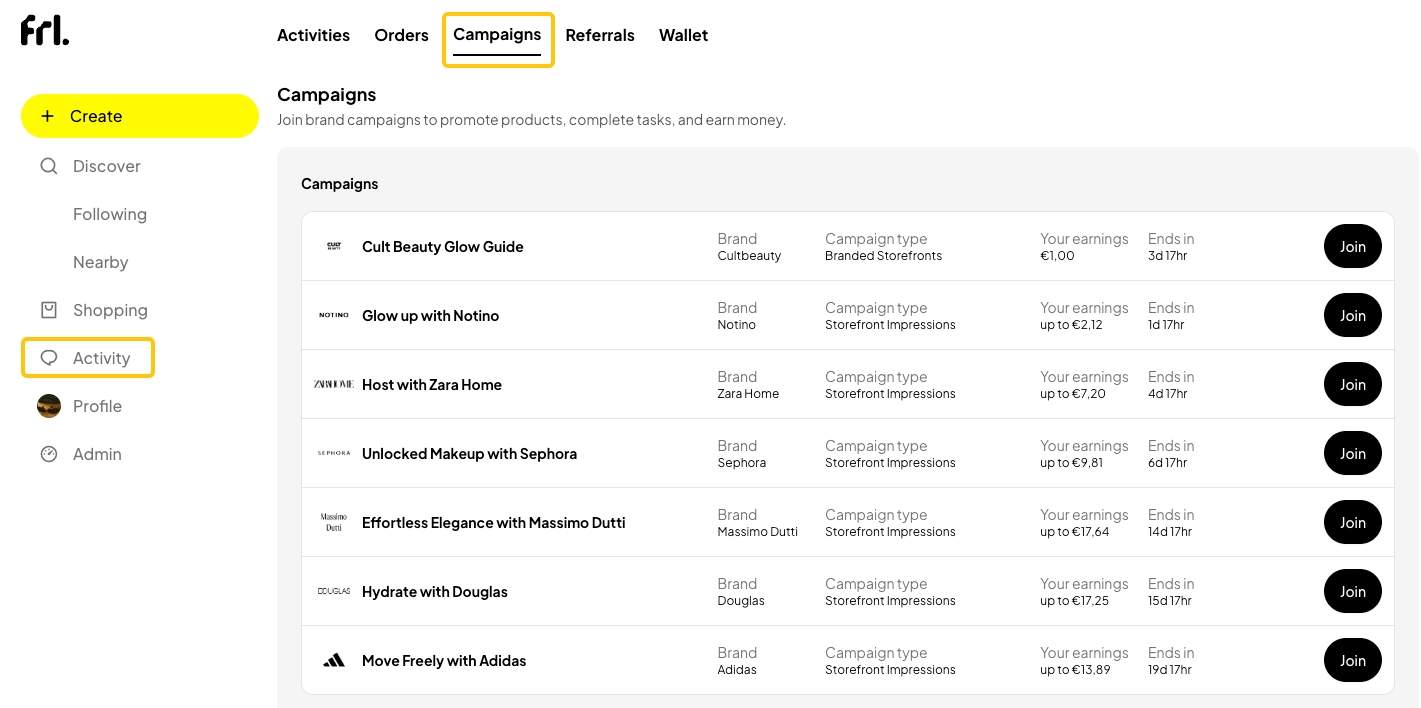Open Following in the sidebar
Image resolution: width=1421 pixels, height=708 pixels.
110,214
